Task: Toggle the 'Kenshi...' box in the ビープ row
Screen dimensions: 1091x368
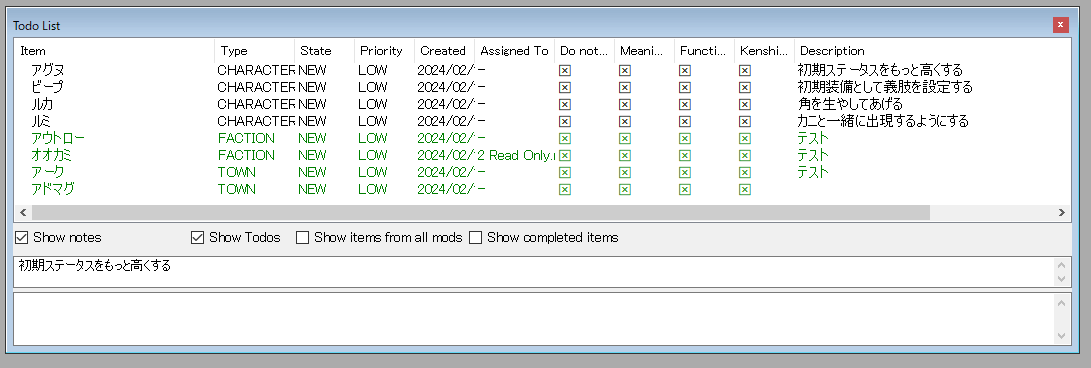Action: point(744,87)
